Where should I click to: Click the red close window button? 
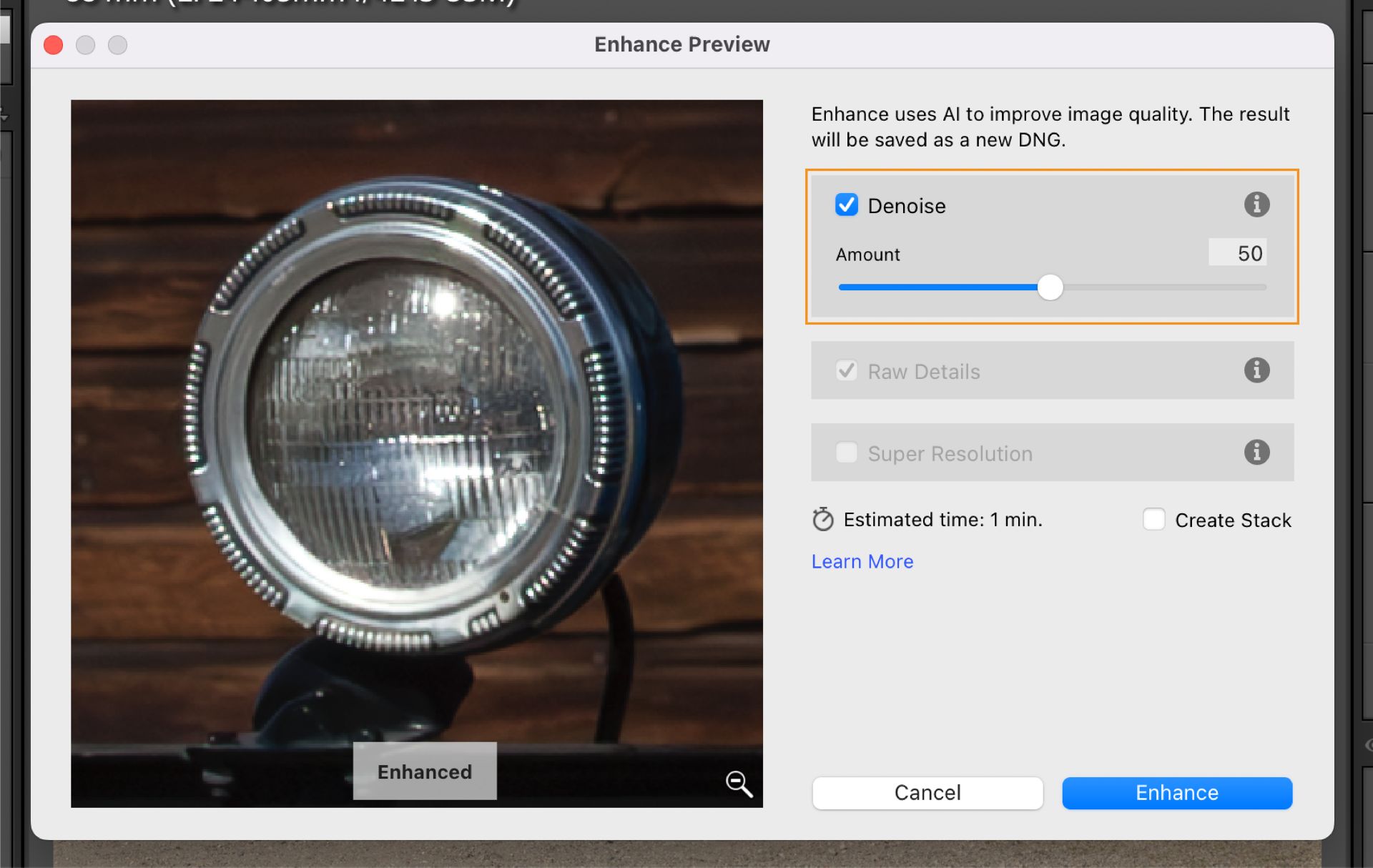click(x=52, y=44)
